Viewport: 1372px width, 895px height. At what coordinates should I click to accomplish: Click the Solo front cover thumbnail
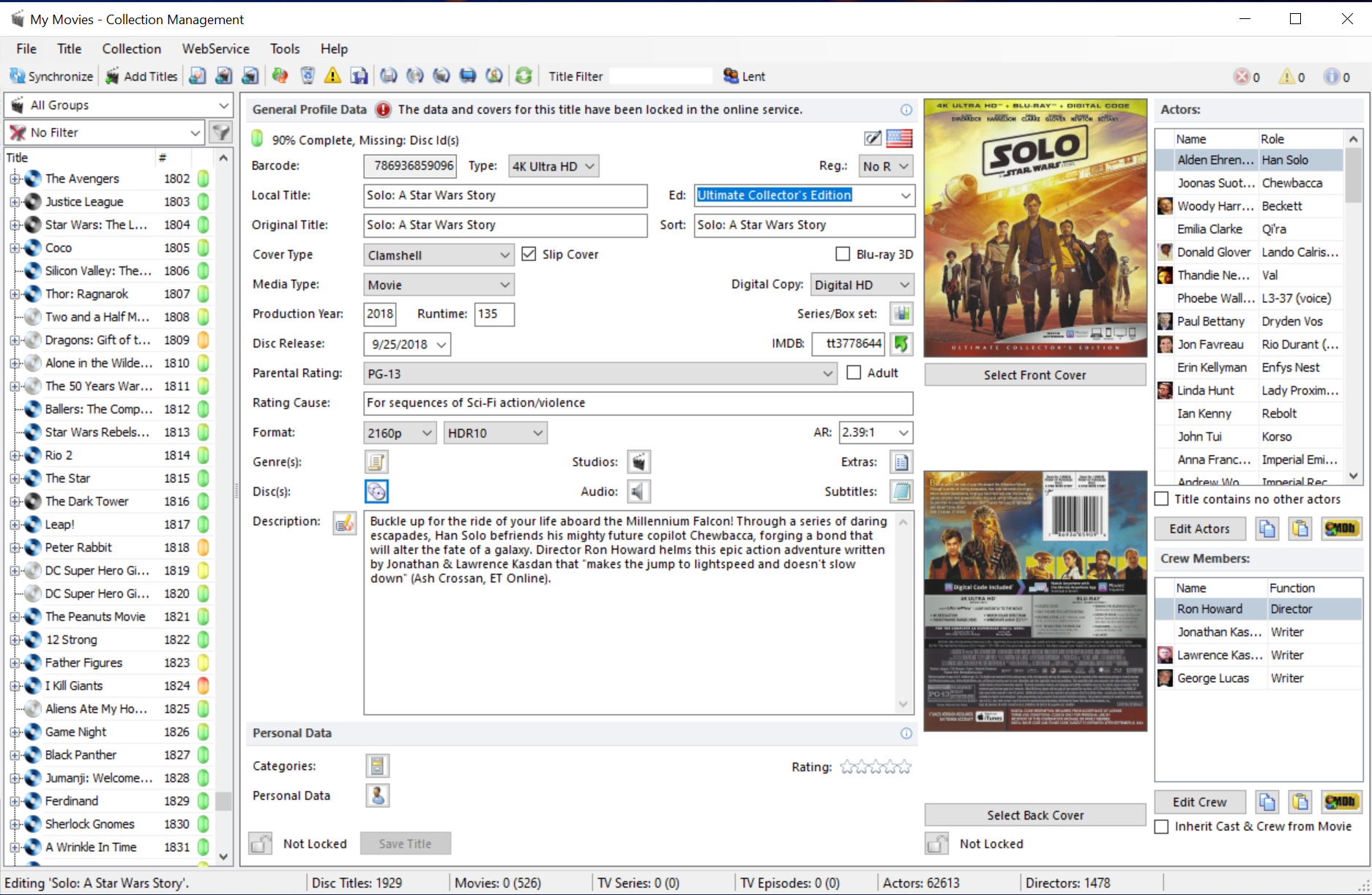(1035, 228)
